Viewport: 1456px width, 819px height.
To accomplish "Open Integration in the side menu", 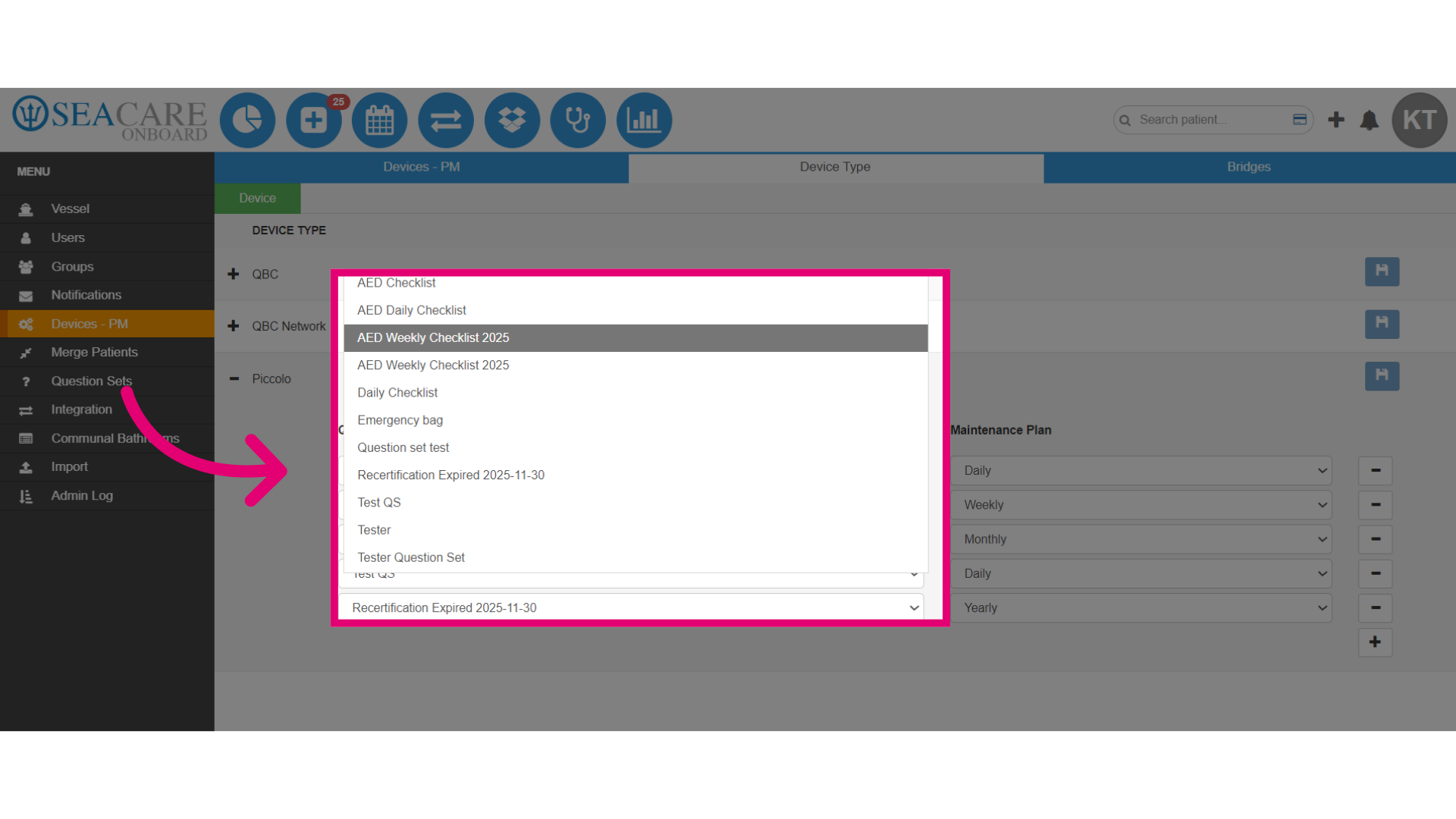I will (107, 409).
